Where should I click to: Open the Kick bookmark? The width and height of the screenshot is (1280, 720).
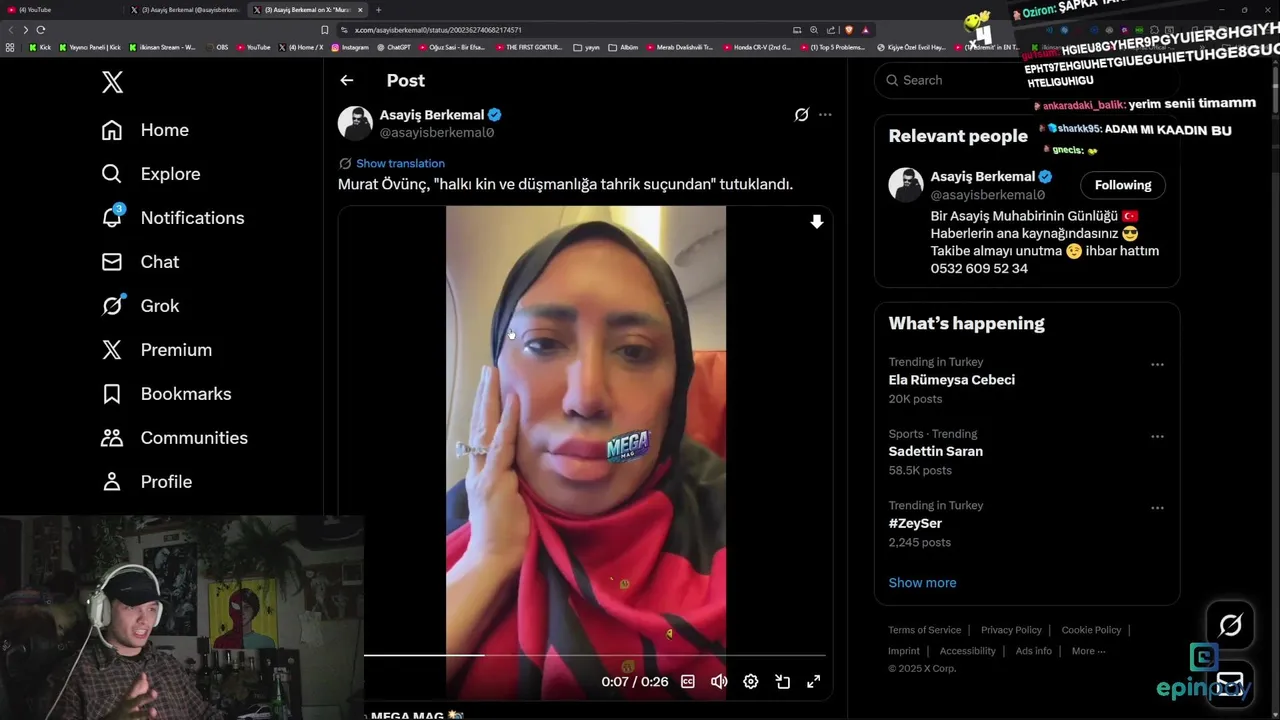click(x=40, y=47)
